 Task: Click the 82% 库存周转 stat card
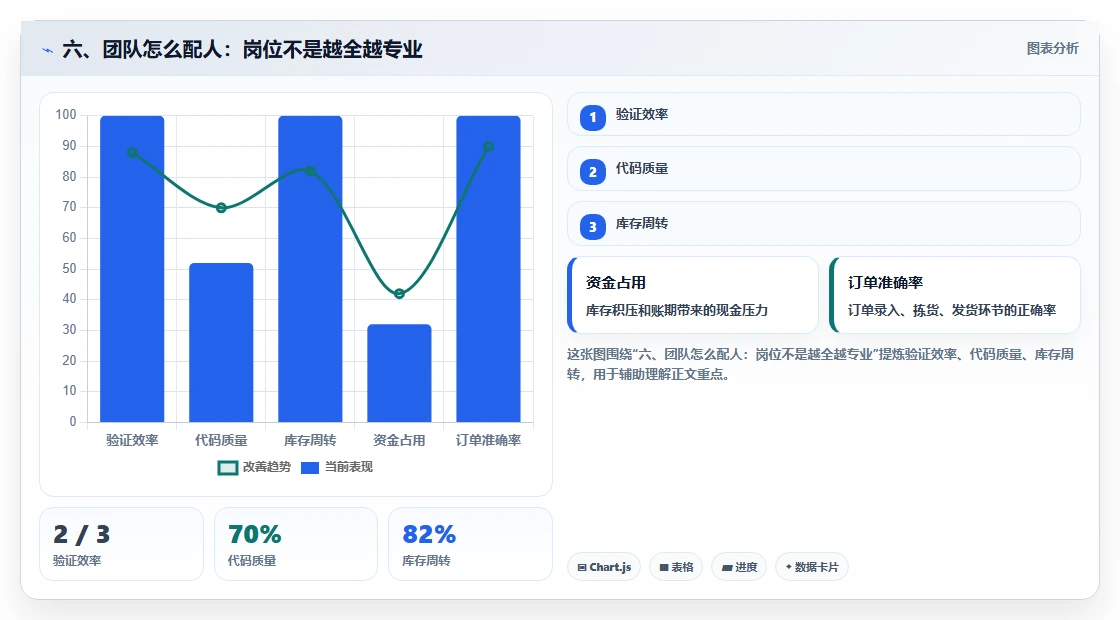pos(470,544)
